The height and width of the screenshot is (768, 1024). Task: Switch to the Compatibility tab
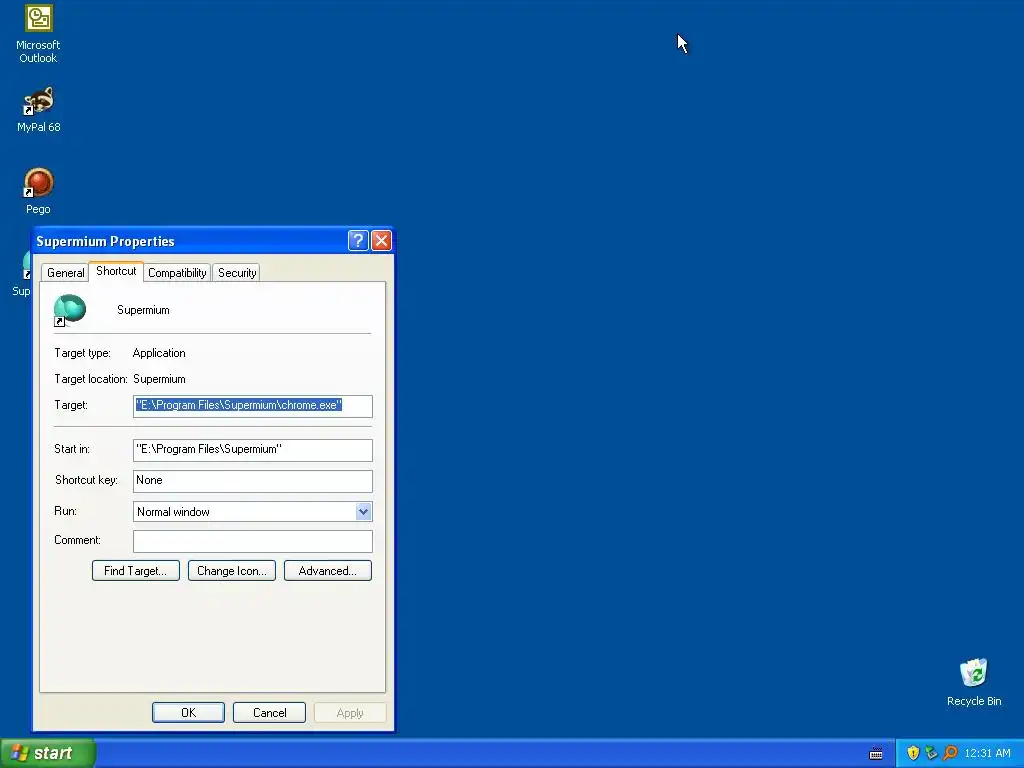pyautogui.click(x=177, y=273)
